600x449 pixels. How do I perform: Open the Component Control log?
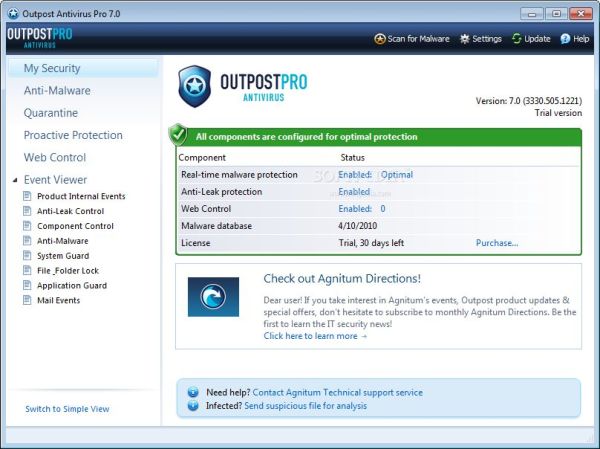tap(75, 226)
